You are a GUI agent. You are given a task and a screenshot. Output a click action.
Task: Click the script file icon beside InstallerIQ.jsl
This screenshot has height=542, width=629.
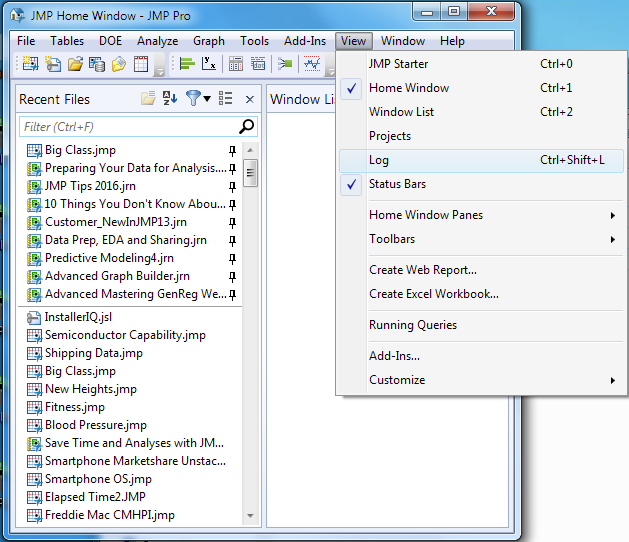click(x=34, y=318)
